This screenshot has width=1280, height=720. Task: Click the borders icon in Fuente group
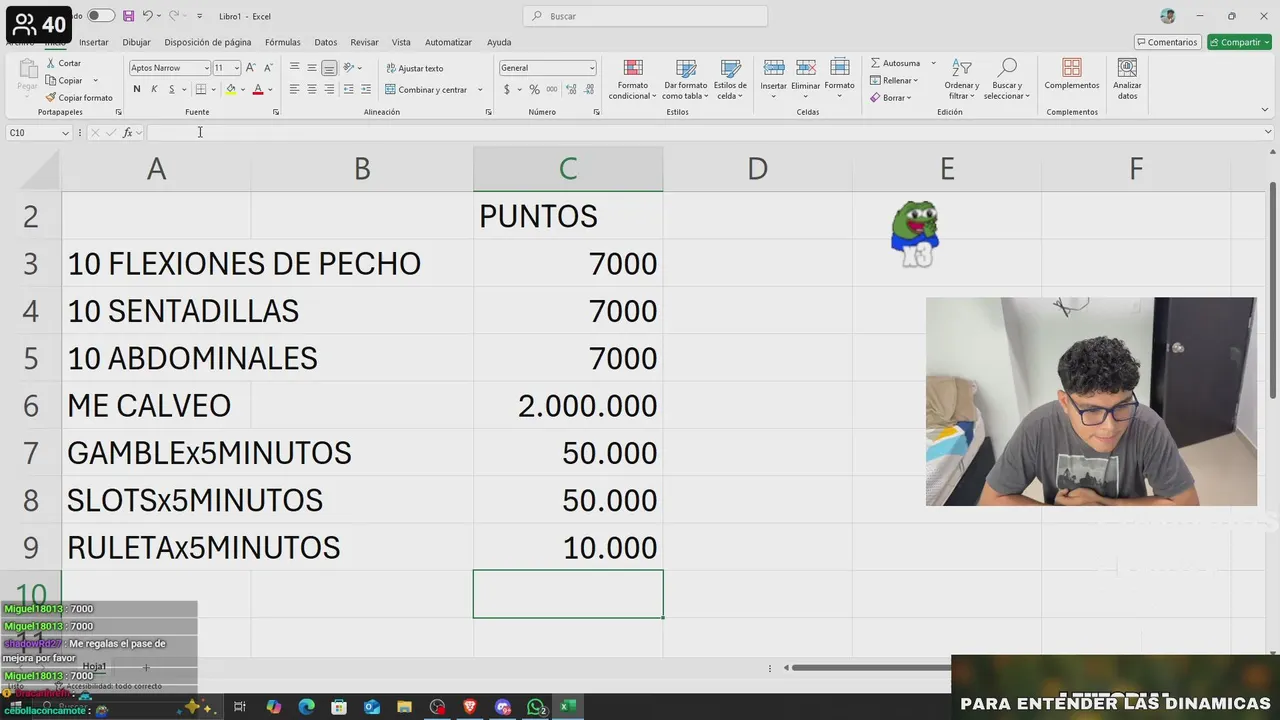pyautogui.click(x=200, y=89)
